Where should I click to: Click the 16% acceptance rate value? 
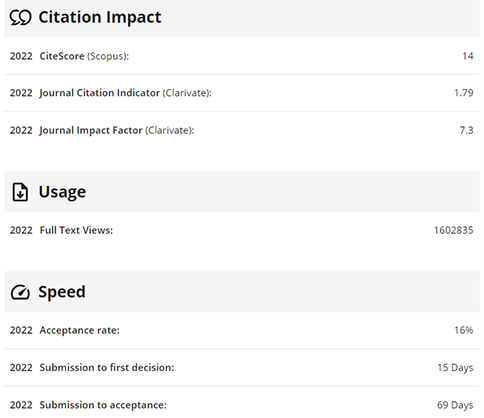pos(464,330)
